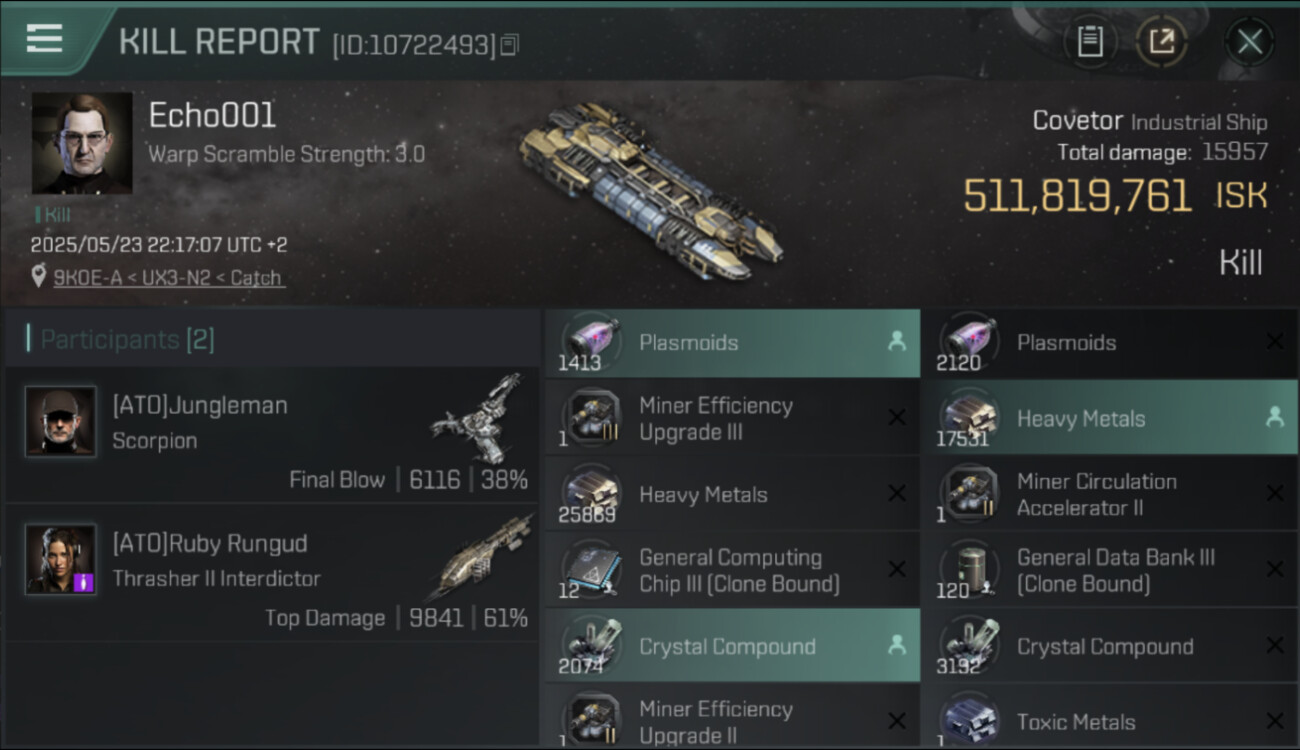1300x750 pixels.
Task: Toggle status on Miner Efficiency Upgrade III
Action: [896, 418]
